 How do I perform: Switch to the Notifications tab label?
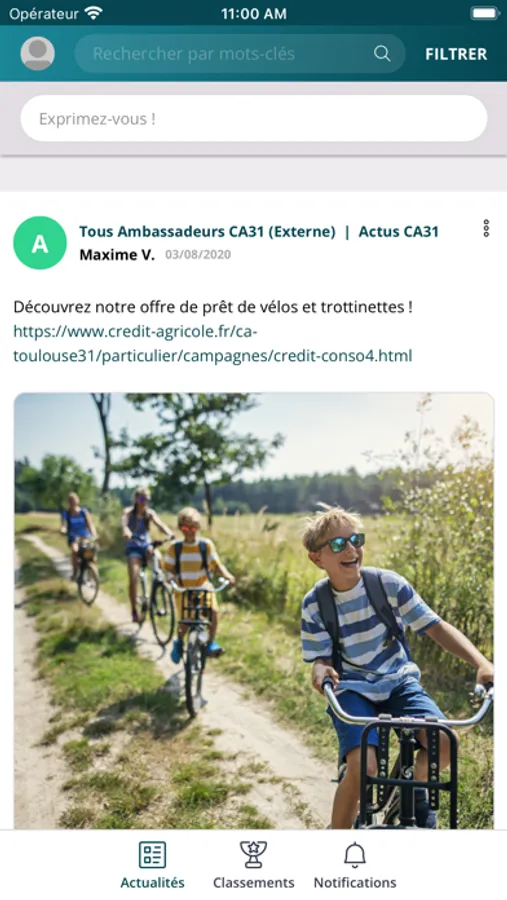(355, 882)
